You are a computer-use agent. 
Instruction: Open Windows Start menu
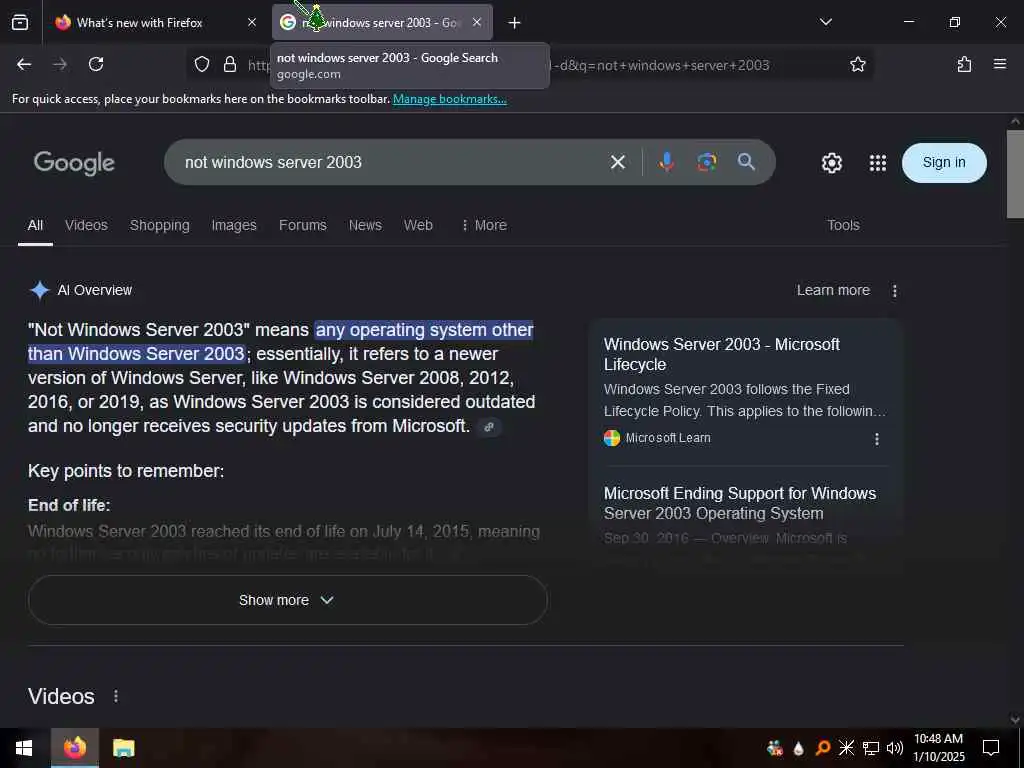pos(24,748)
